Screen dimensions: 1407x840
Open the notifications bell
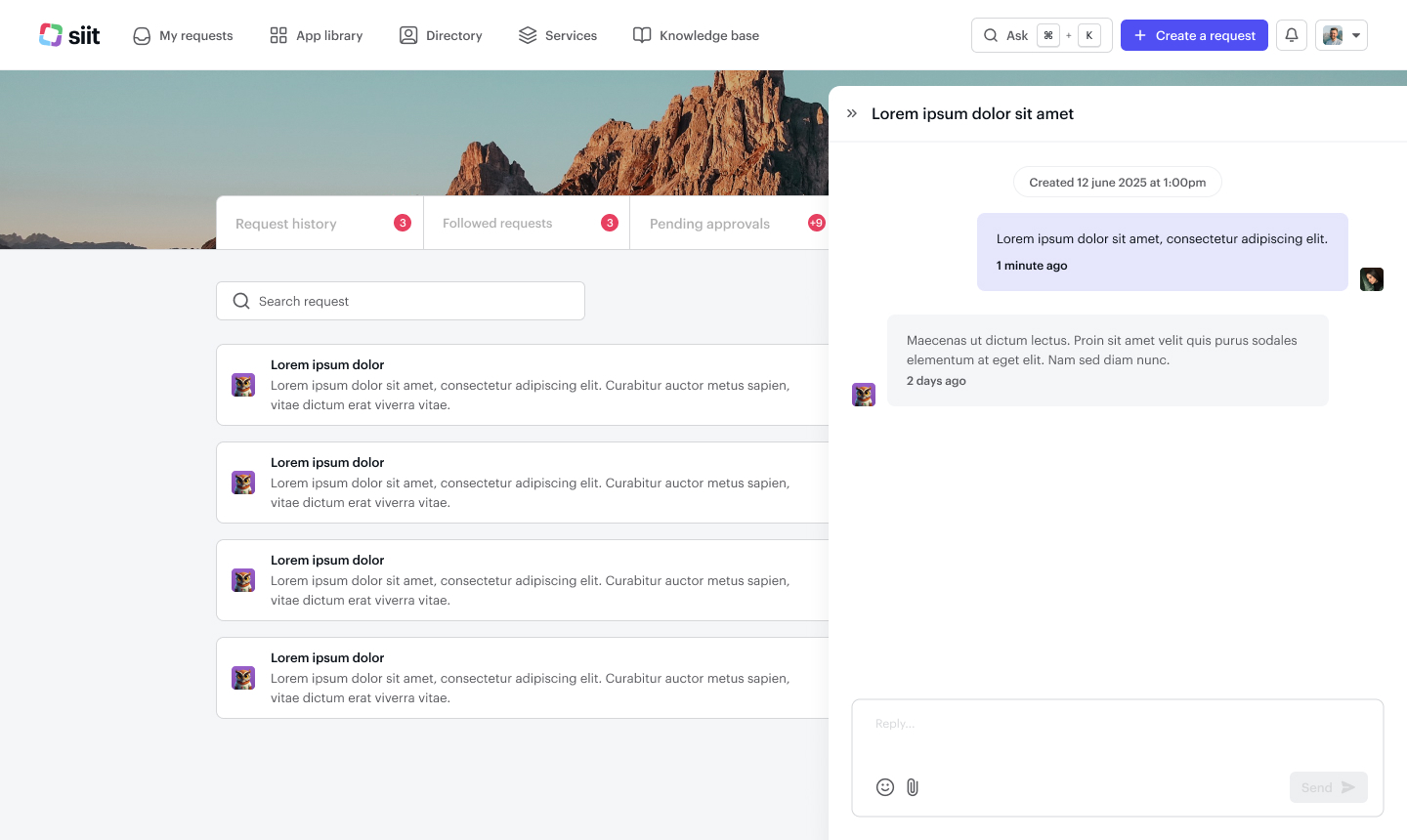pos(1291,35)
